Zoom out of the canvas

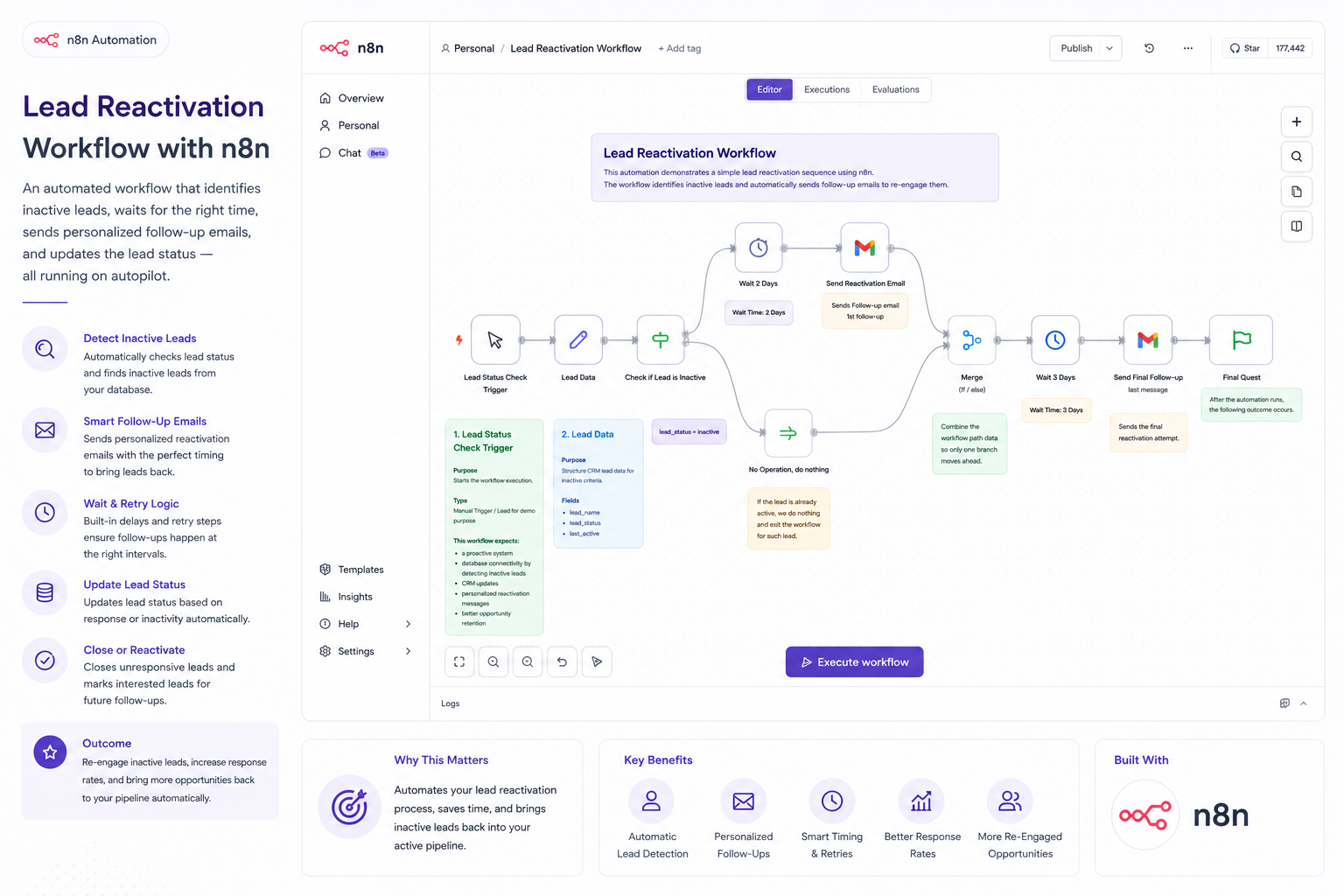528,661
